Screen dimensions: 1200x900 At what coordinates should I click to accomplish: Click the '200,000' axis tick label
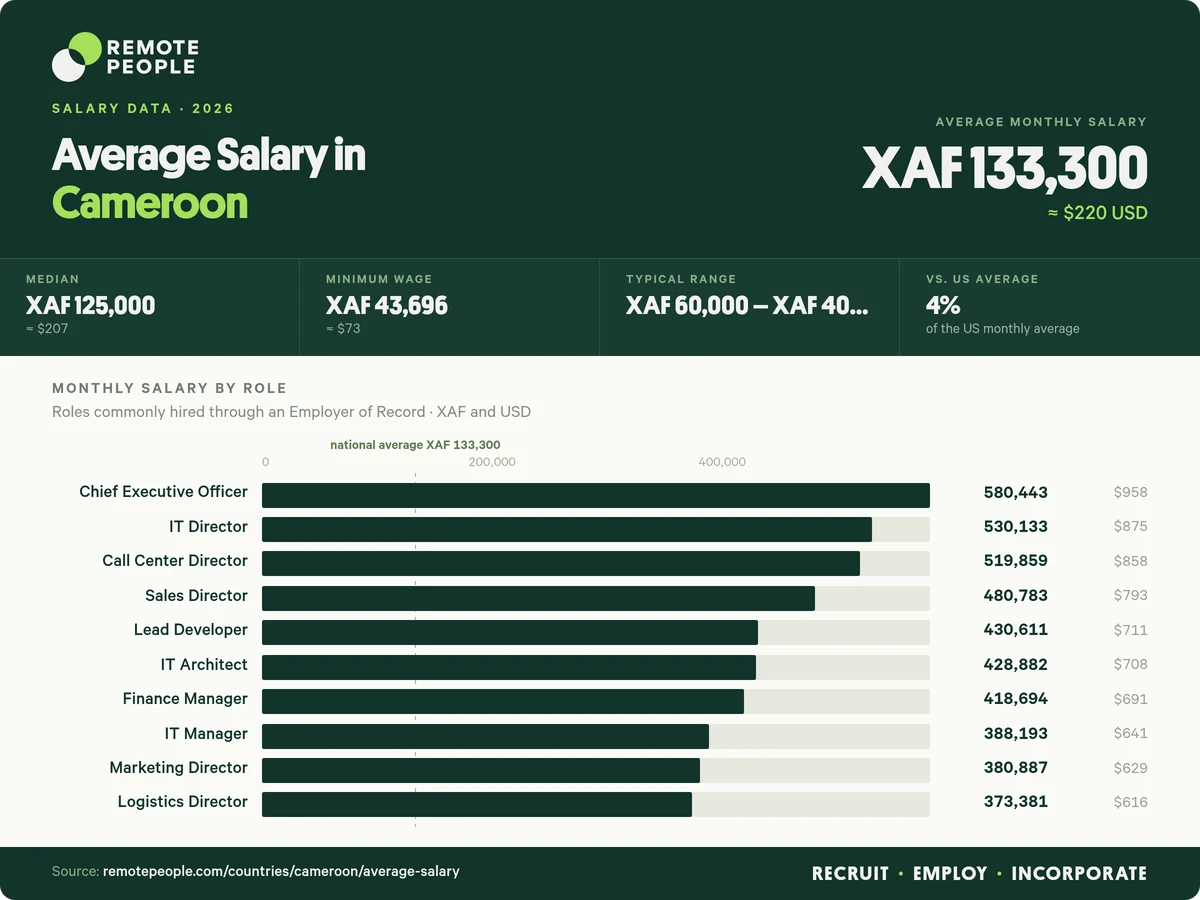point(492,462)
